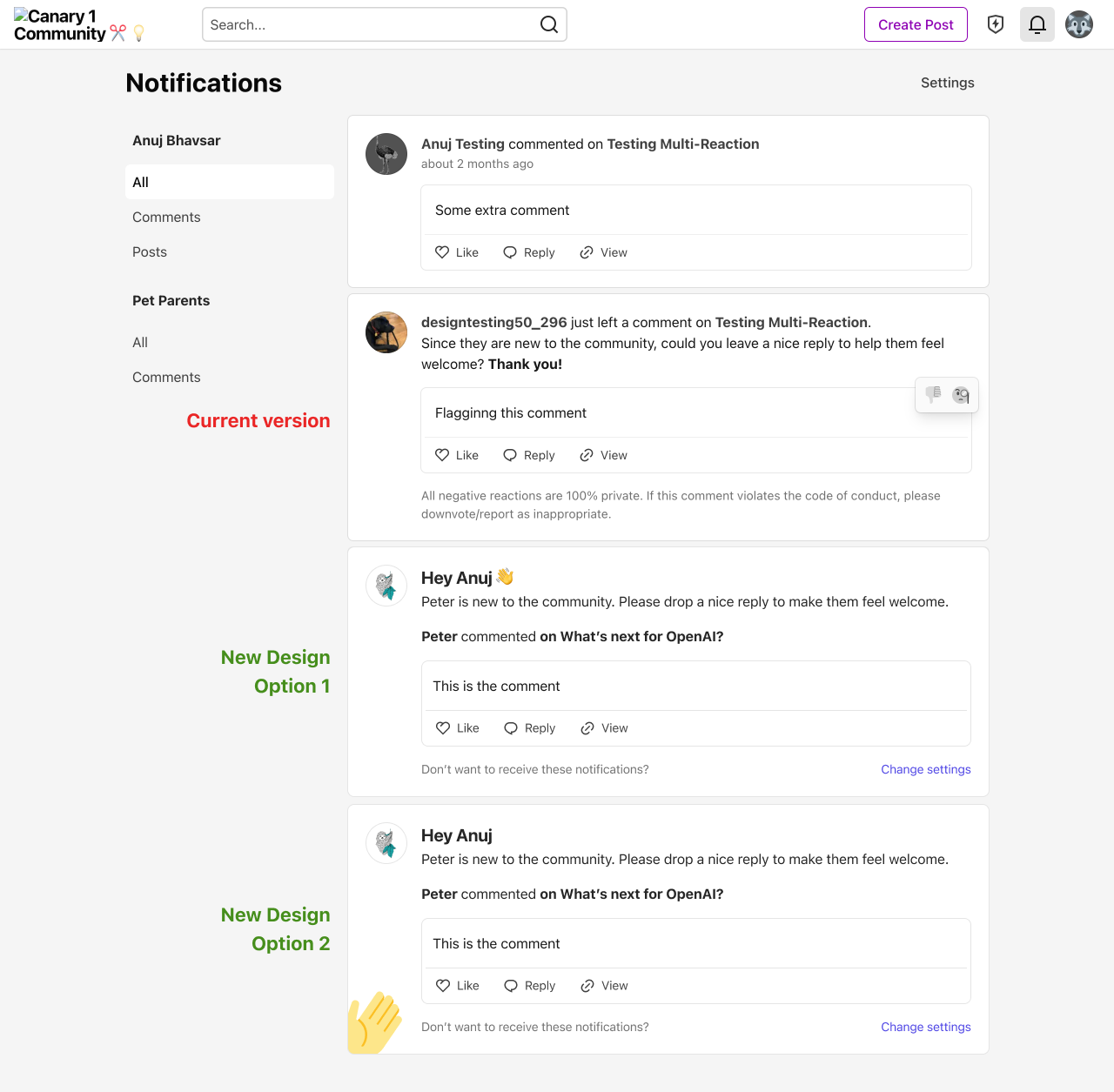Click the moderation shield icon in the header
The height and width of the screenshot is (1092, 1114).
pos(995,24)
